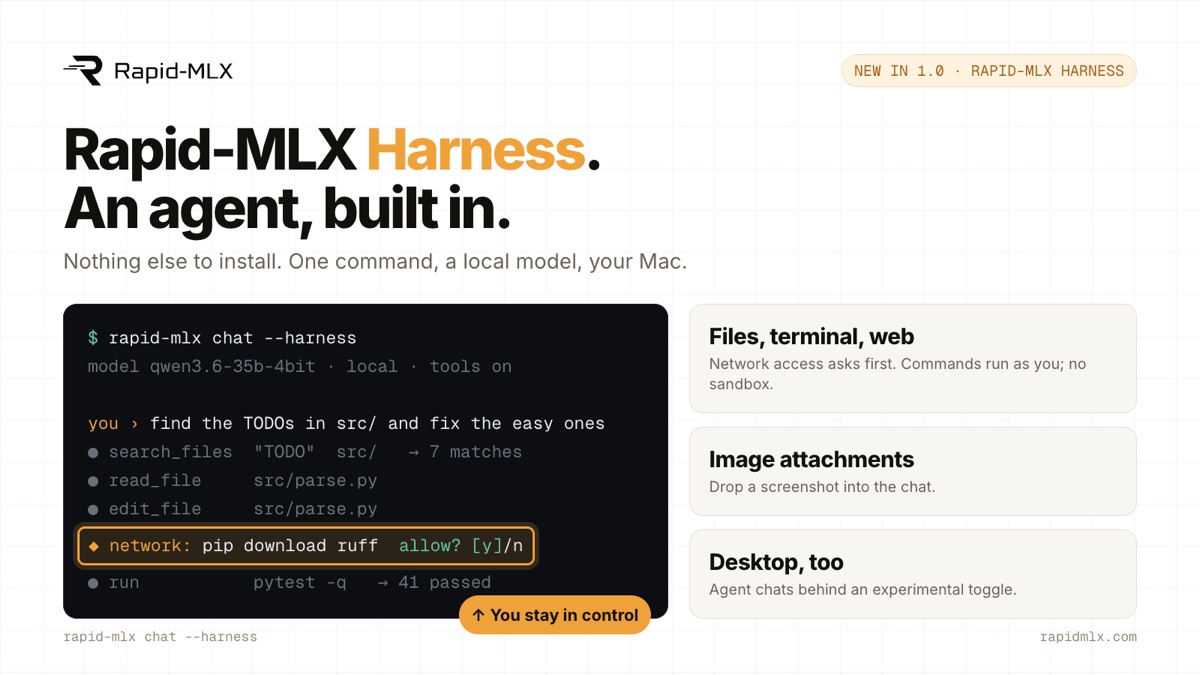The width and height of the screenshot is (1200, 675).
Task: Click the 'model qwen3.6-35b-4bit' status line
Action: click(300, 366)
